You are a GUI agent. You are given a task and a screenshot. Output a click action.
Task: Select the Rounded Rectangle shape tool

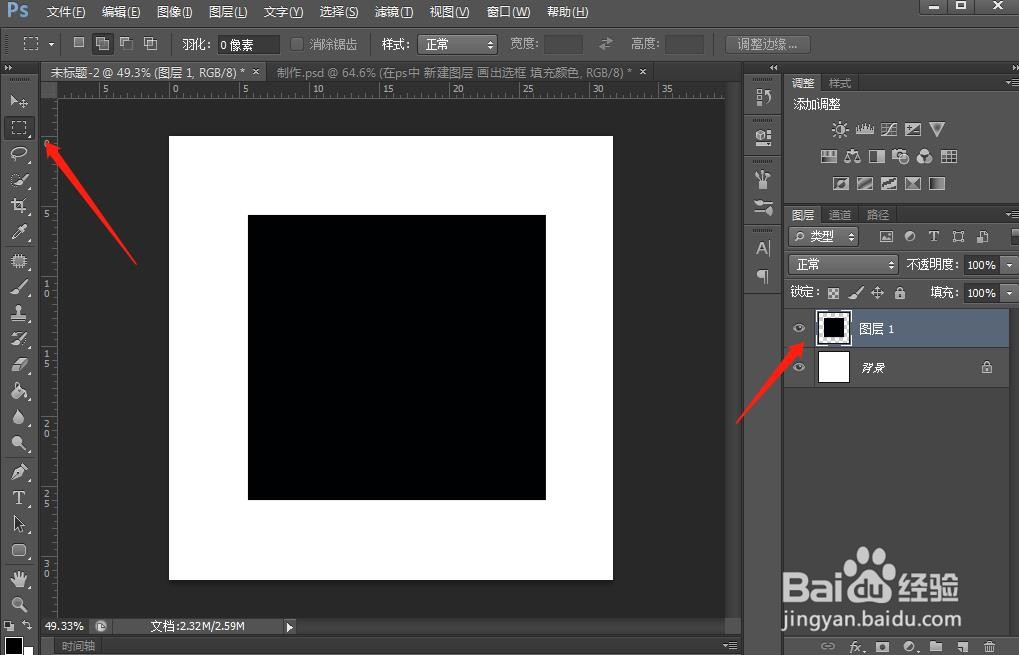click(19, 550)
